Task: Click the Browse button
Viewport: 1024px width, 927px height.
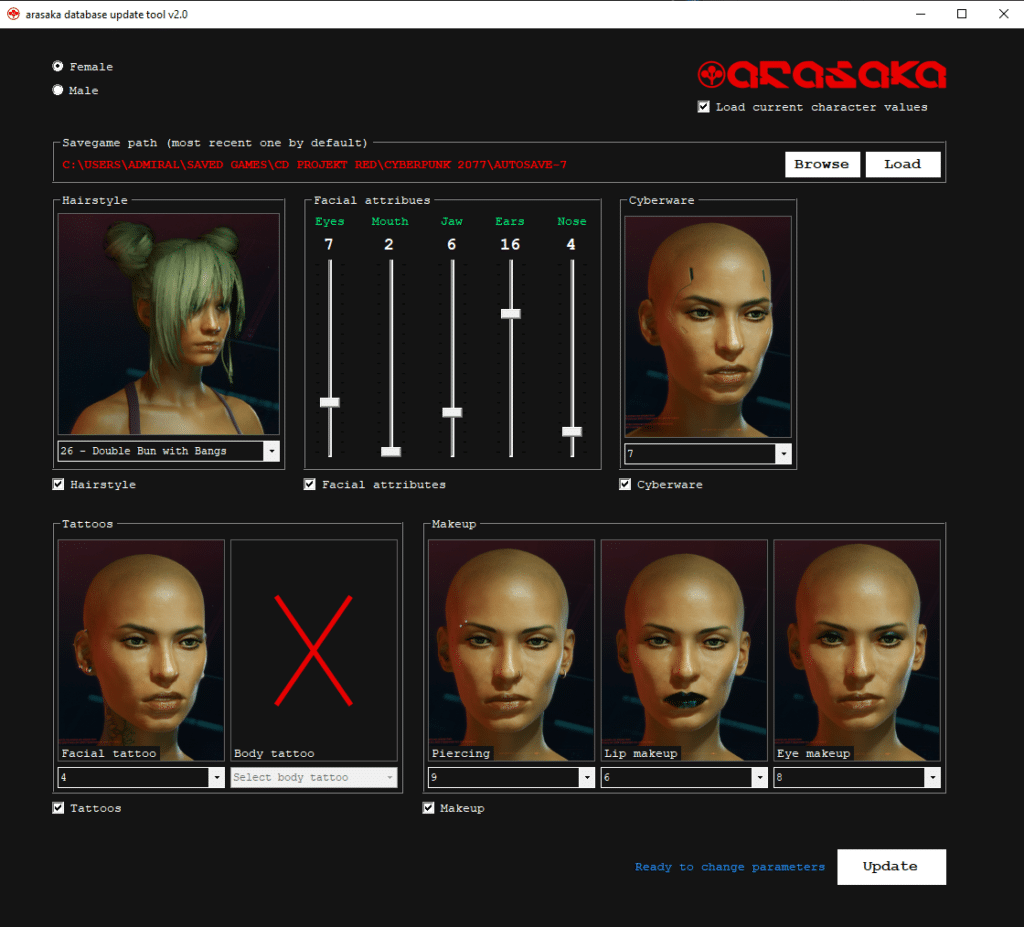Action: coord(822,164)
